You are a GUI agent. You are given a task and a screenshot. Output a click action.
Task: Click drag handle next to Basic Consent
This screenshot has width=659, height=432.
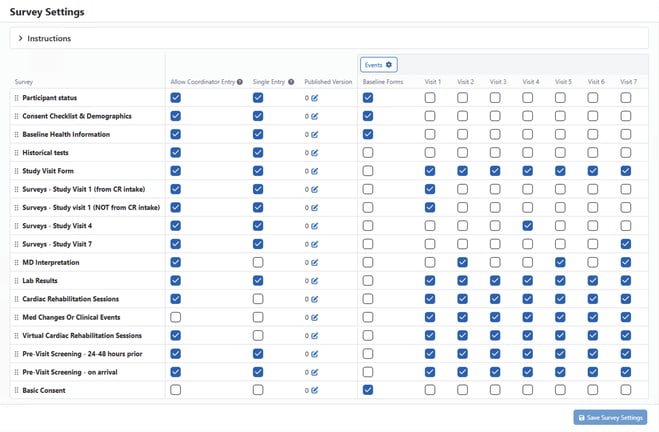16,390
